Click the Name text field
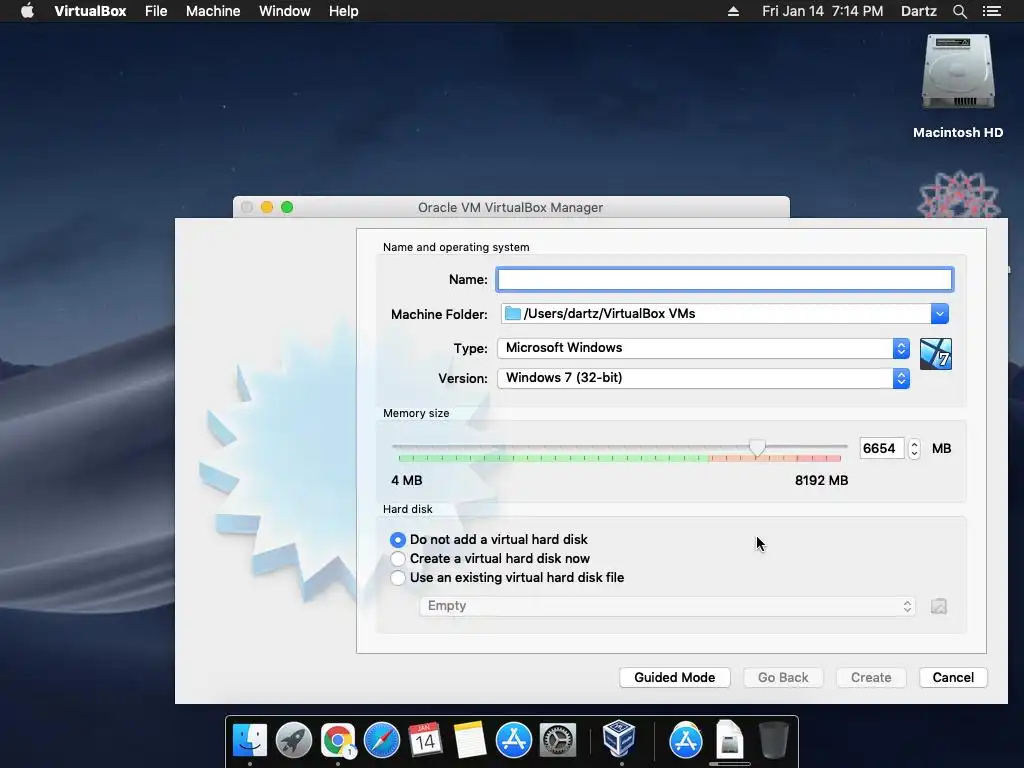The image size is (1024, 768). 724,280
